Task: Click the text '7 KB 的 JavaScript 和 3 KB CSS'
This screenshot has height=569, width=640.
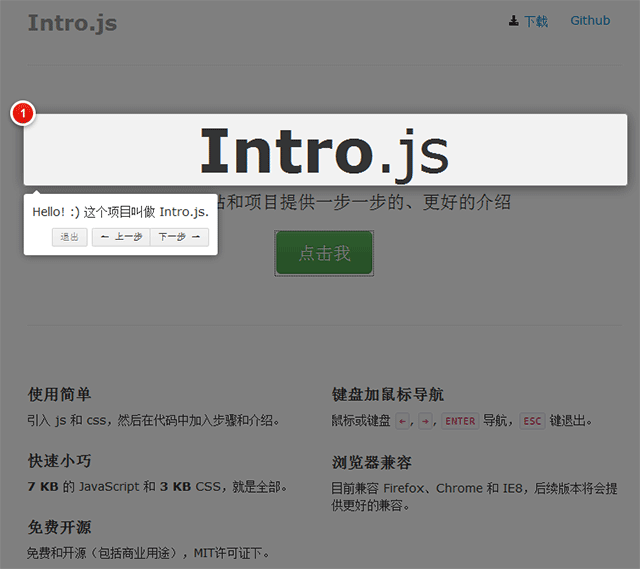Action: pyautogui.click(x=124, y=487)
